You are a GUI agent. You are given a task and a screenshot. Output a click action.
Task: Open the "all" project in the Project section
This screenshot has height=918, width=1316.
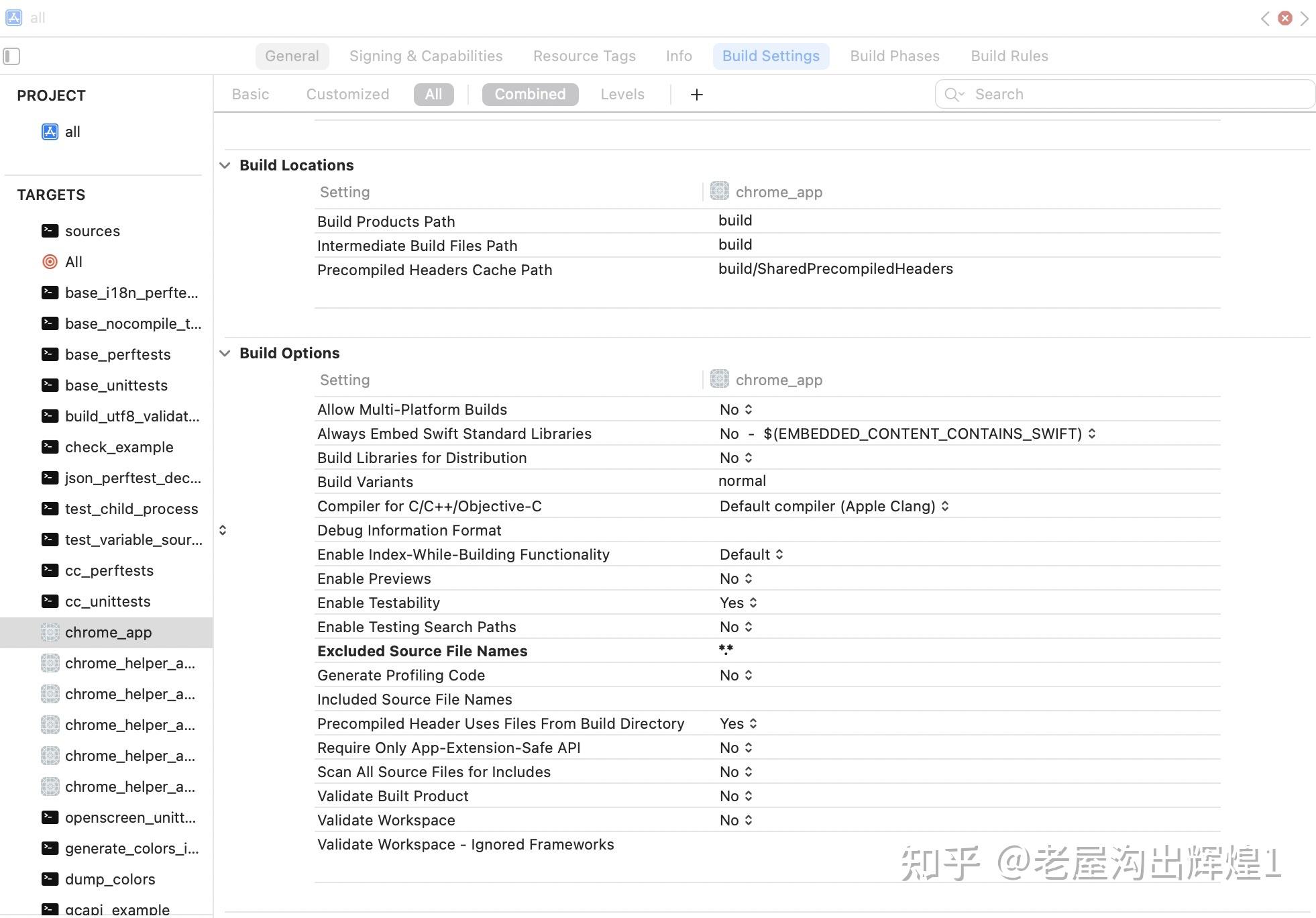click(72, 132)
